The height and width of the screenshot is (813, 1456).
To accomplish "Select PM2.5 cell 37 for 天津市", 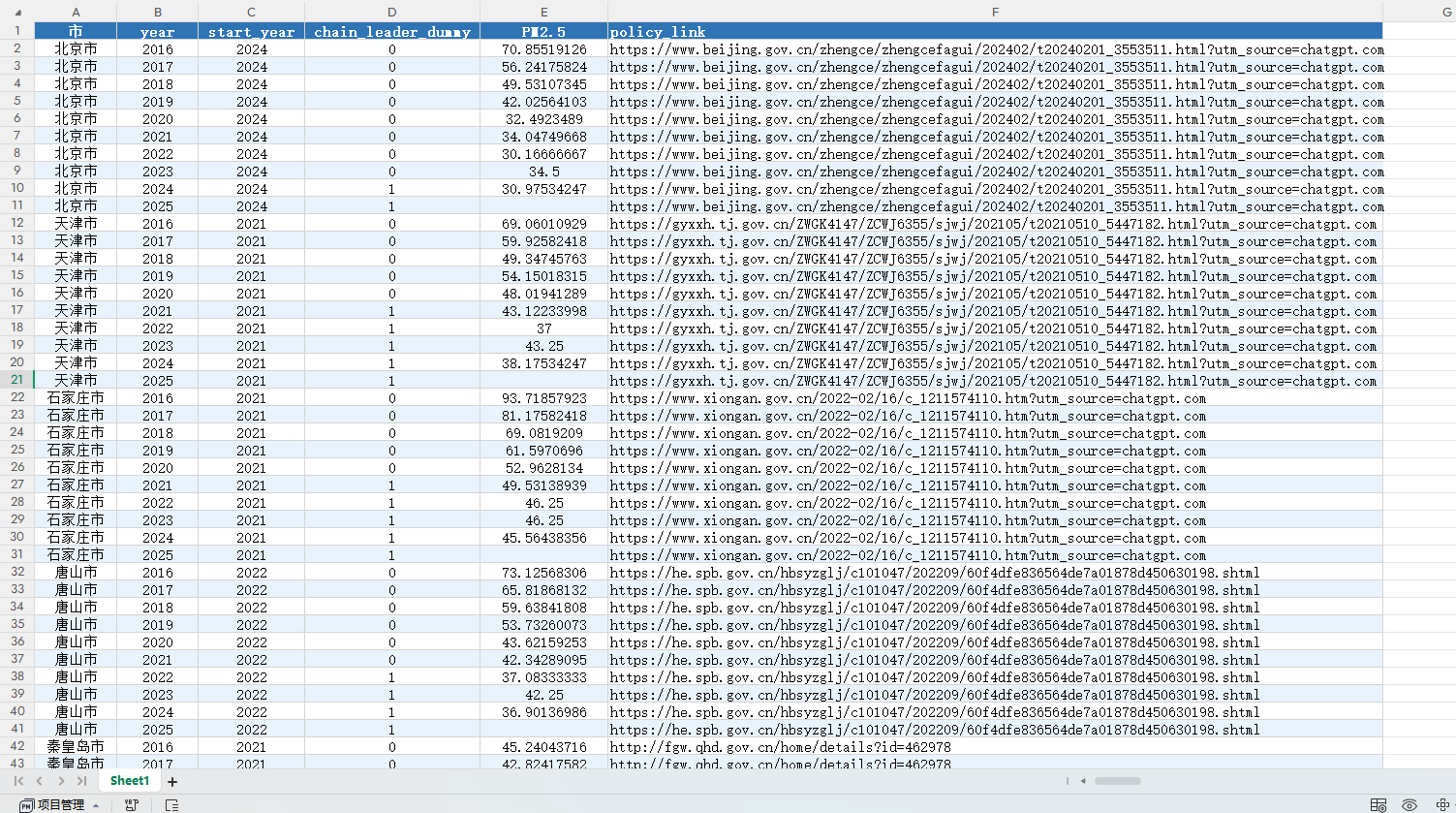I will coord(544,328).
